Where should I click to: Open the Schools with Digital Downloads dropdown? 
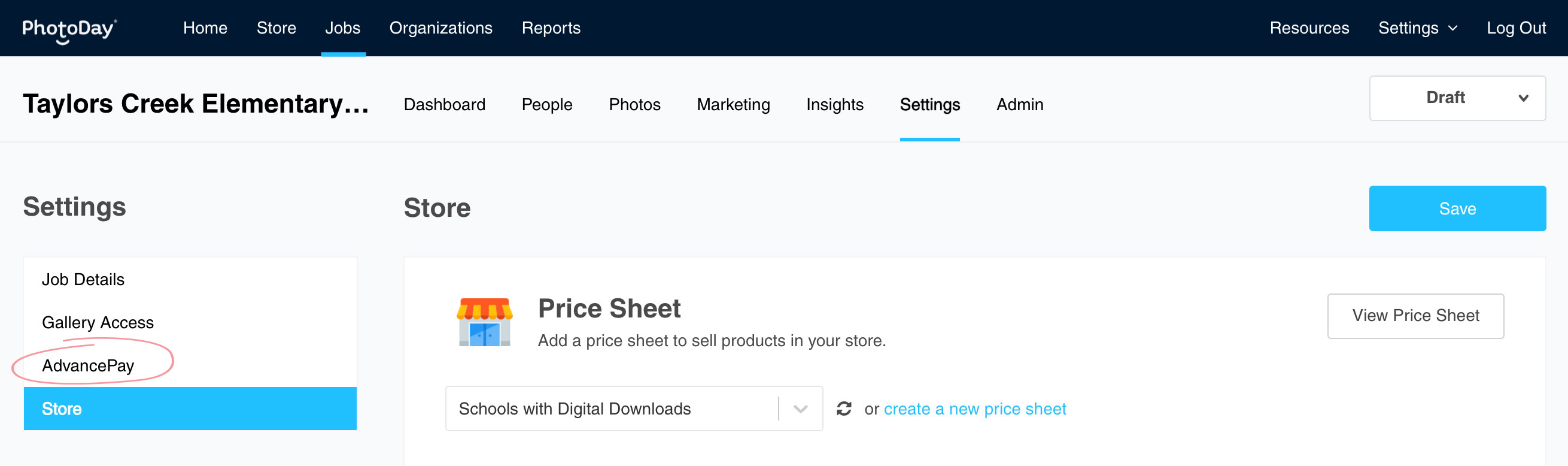pos(634,408)
